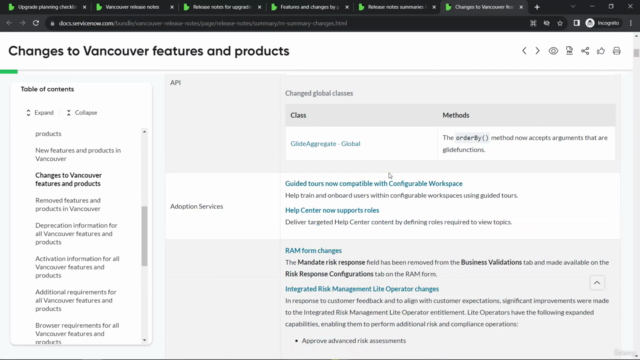Open Incognito profile menu
This screenshot has width=640, height=360.
tap(602, 23)
